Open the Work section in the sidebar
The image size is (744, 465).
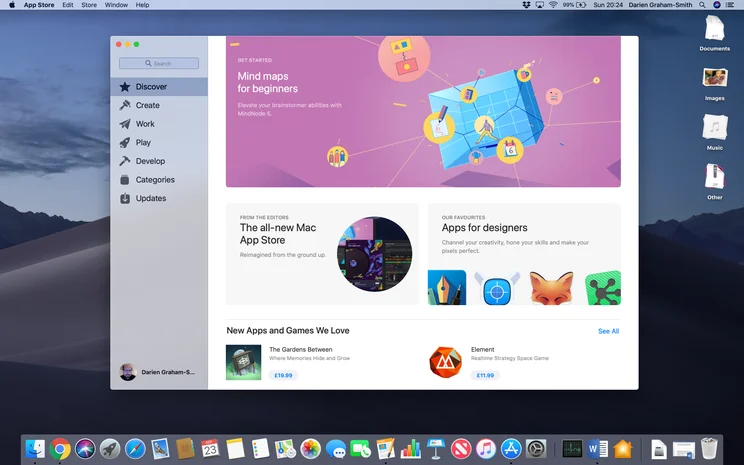pyautogui.click(x=159, y=124)
